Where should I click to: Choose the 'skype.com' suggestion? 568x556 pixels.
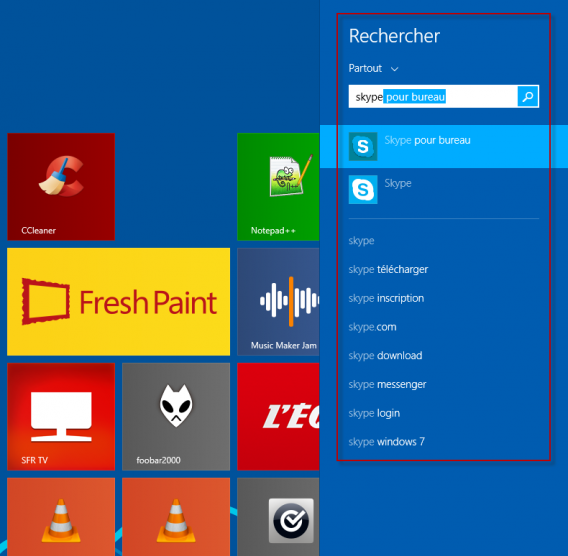(x=372, y=327)
